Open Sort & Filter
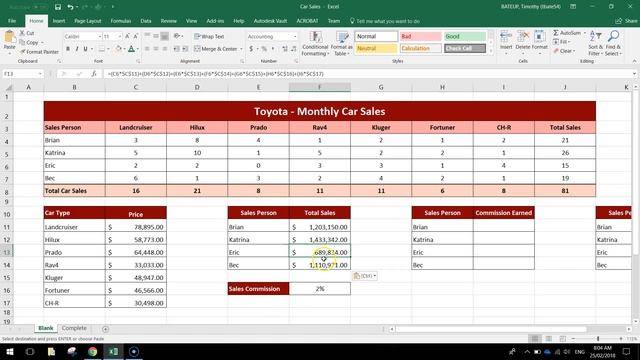The image size is (640, 360). [x=596, y=43]
